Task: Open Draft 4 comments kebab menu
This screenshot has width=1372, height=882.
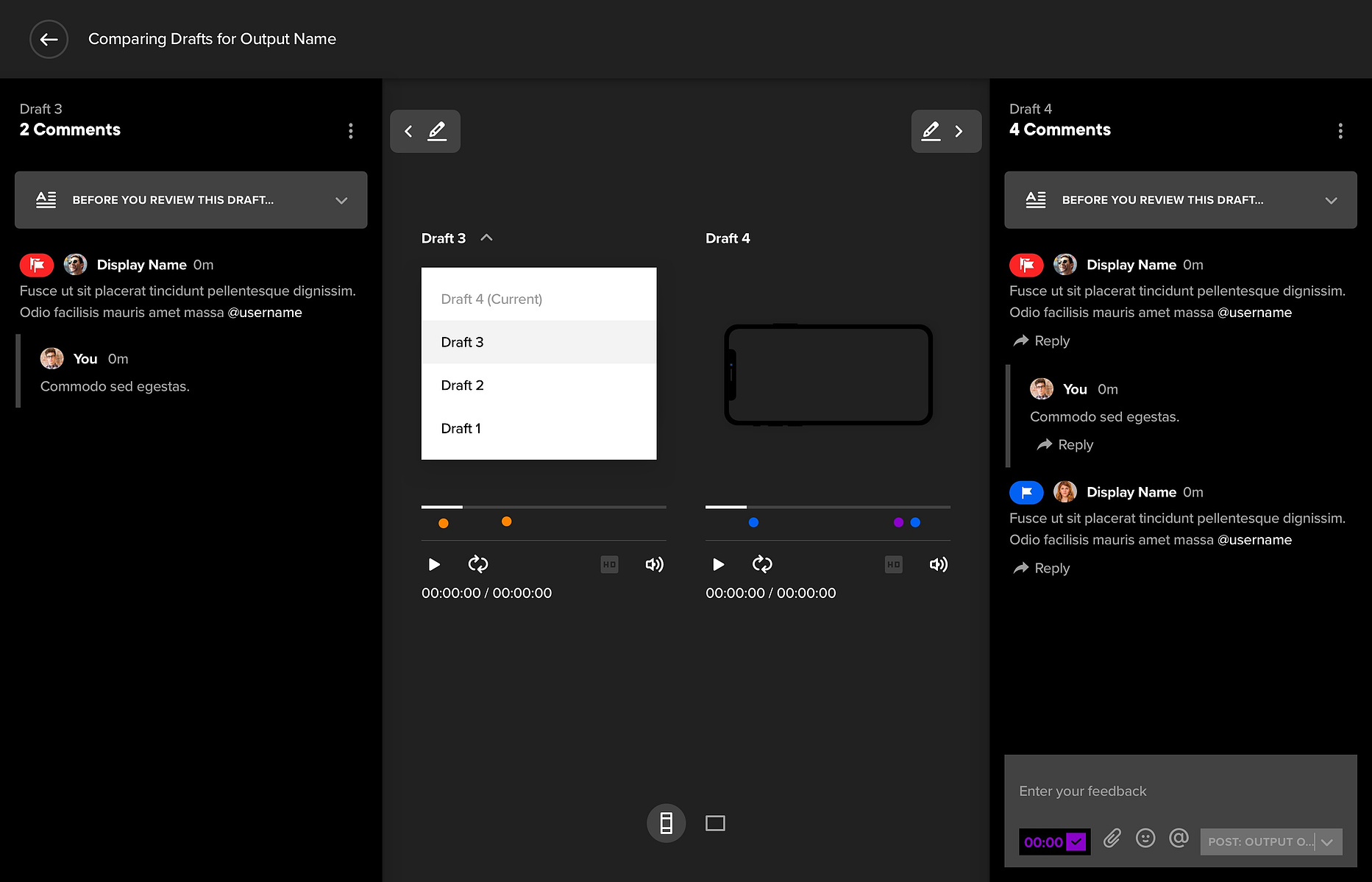Action: coord(1340,131)
